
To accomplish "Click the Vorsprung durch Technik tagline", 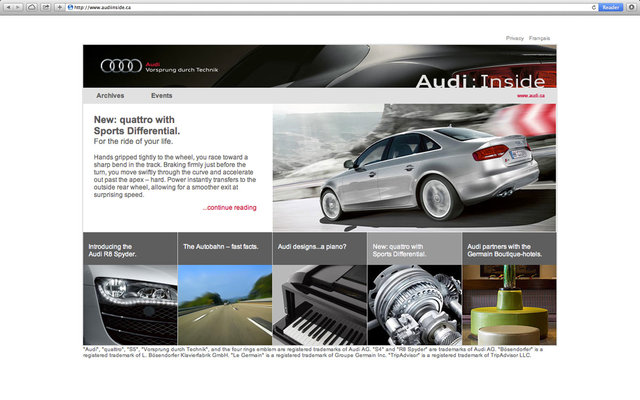I will point(182,70).
